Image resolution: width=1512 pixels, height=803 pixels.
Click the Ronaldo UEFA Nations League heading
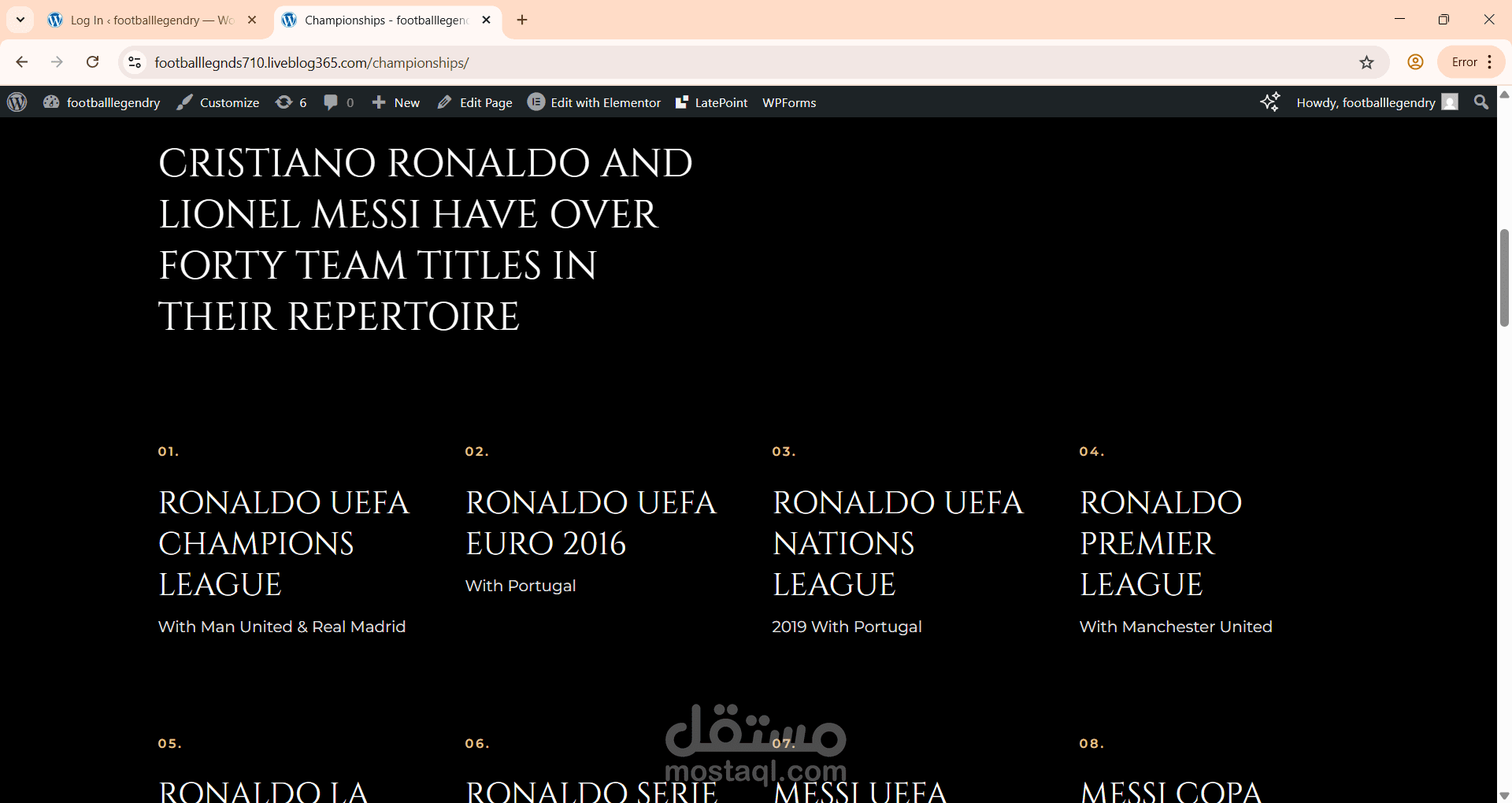(898, 543)
